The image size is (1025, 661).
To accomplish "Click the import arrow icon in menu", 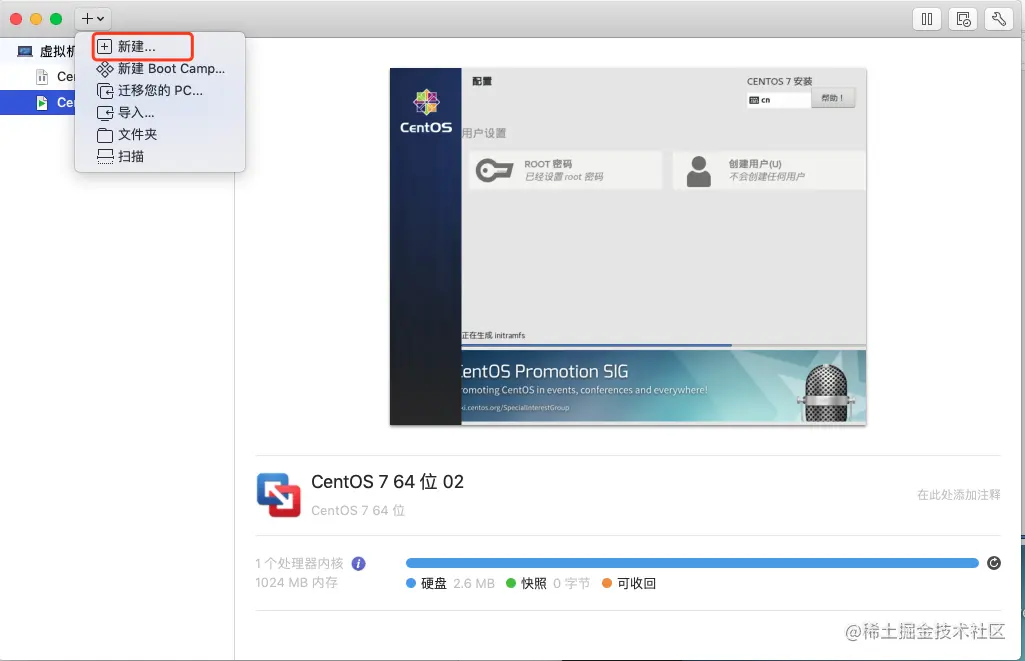I will pyautogui.click(x=105, y=113).
